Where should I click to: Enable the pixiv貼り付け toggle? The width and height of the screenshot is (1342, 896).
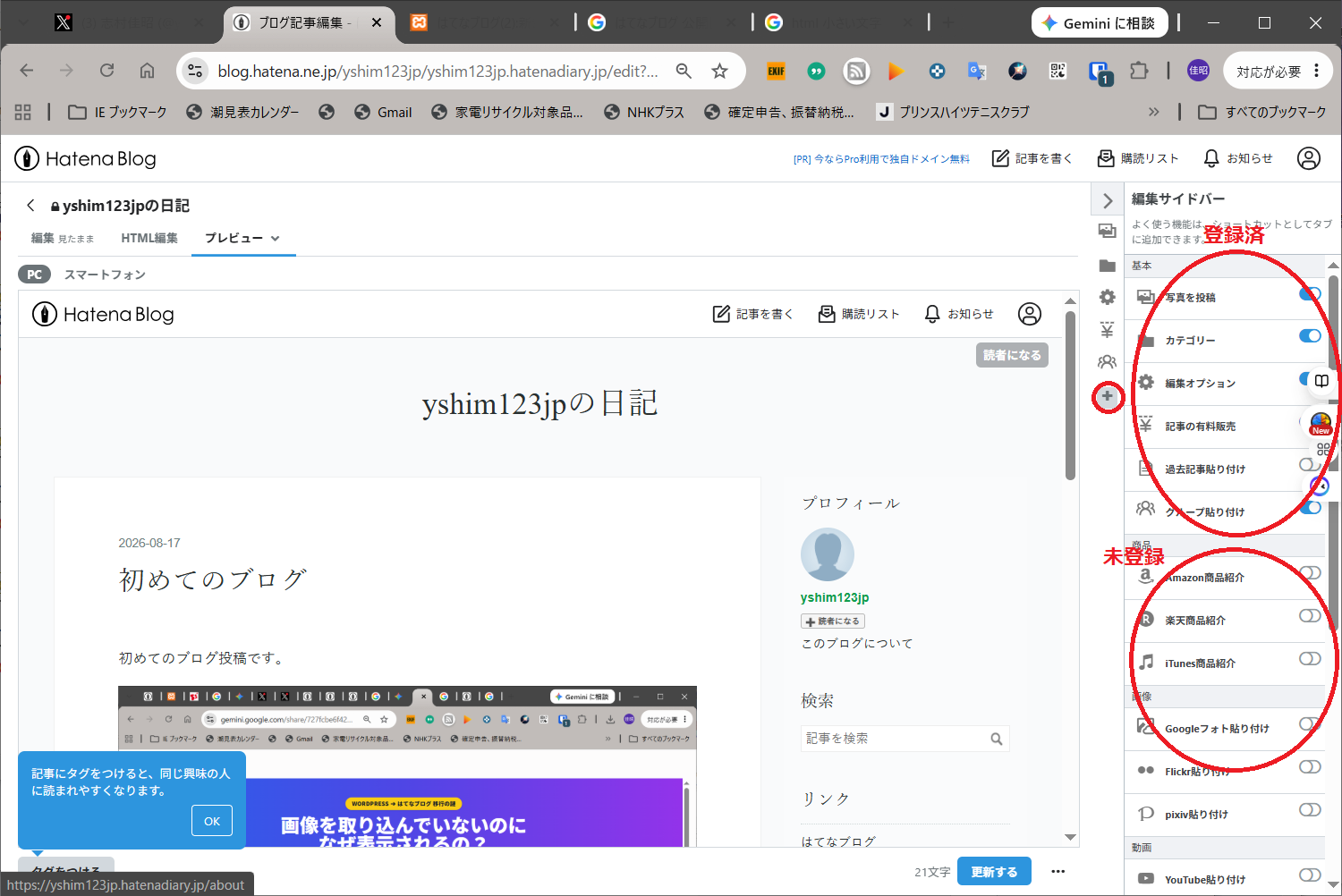coord(1310,809)
